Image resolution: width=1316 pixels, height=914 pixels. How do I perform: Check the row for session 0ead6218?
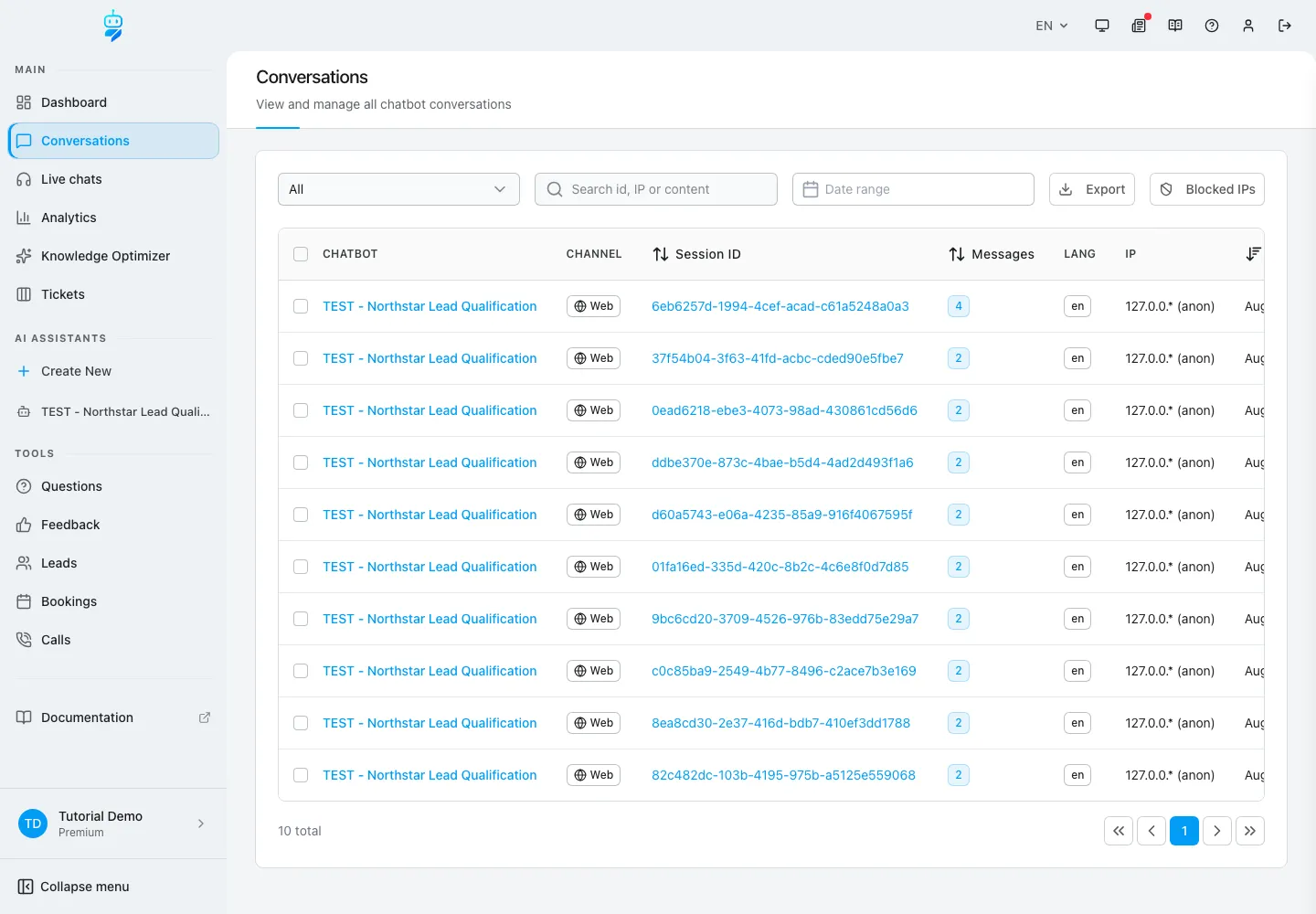[x=301, y=410]
